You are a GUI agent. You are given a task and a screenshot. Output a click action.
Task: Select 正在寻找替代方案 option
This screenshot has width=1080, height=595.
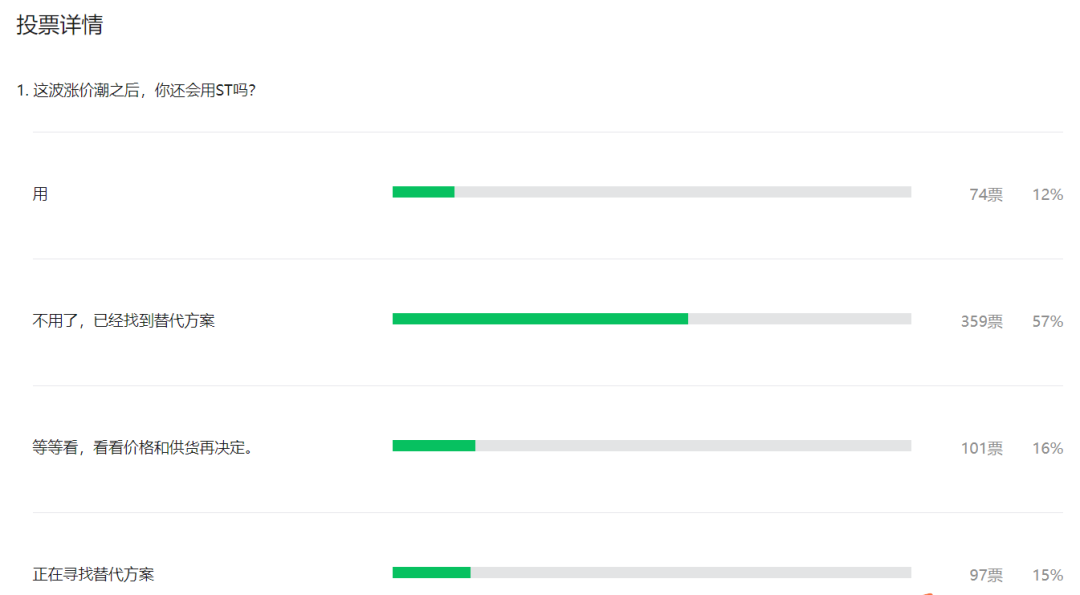pyautogui.click(x=94, y=574)
